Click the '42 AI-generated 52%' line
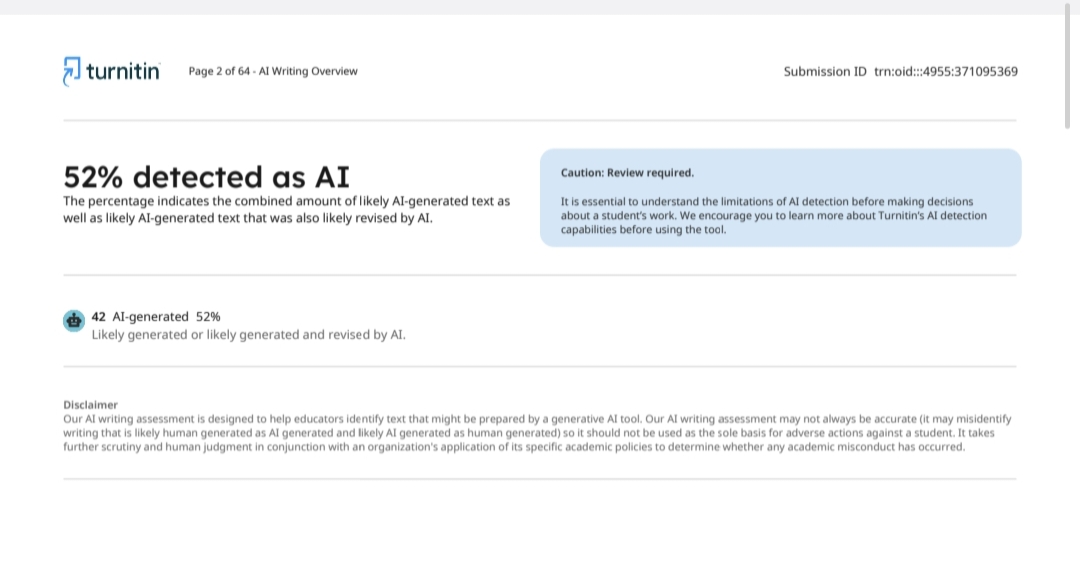 pos(156,316)
